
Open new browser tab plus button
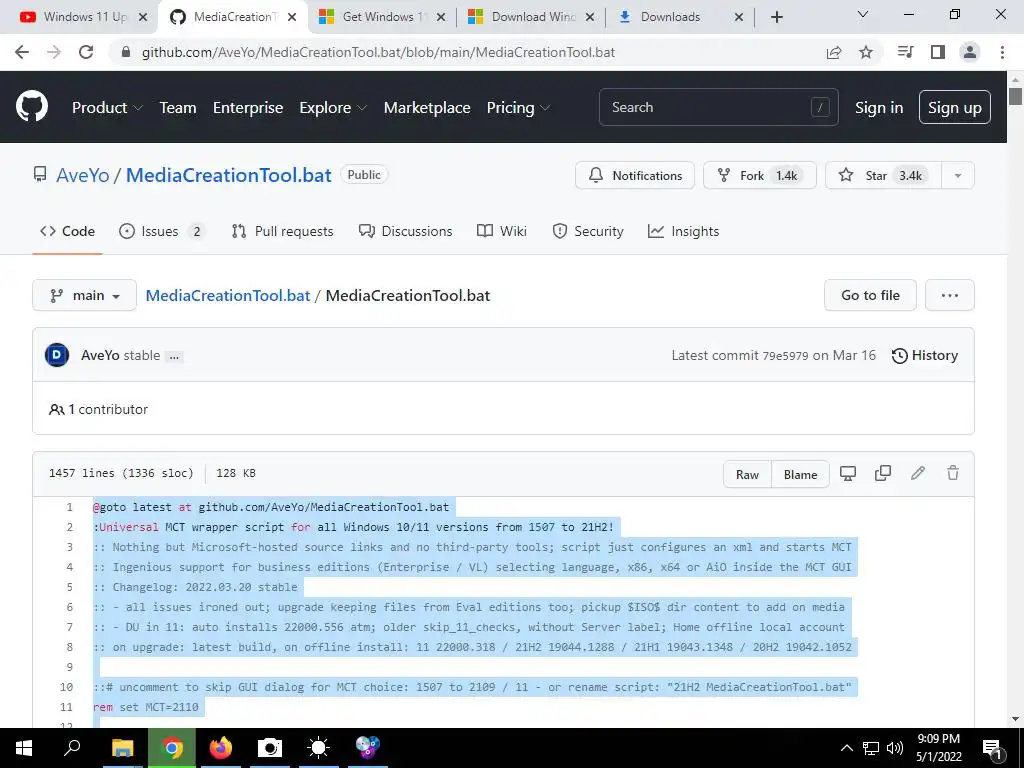pyautogui.click(x=776, y=17)
